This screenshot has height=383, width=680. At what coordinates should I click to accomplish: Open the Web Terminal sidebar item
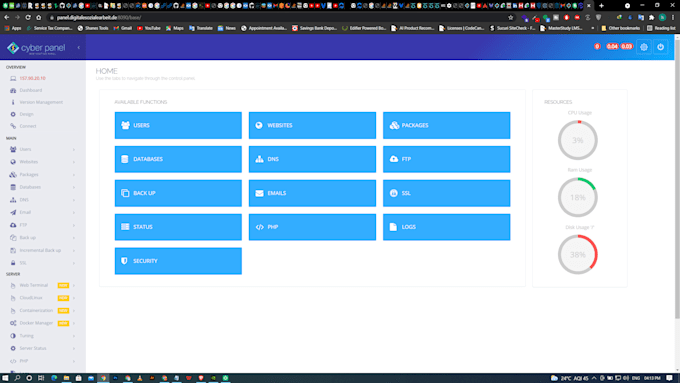tap(42, 285)
